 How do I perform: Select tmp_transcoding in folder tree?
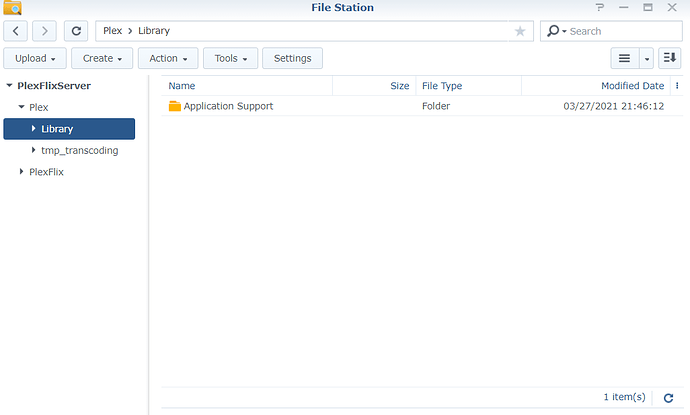(x=80, y=151)
